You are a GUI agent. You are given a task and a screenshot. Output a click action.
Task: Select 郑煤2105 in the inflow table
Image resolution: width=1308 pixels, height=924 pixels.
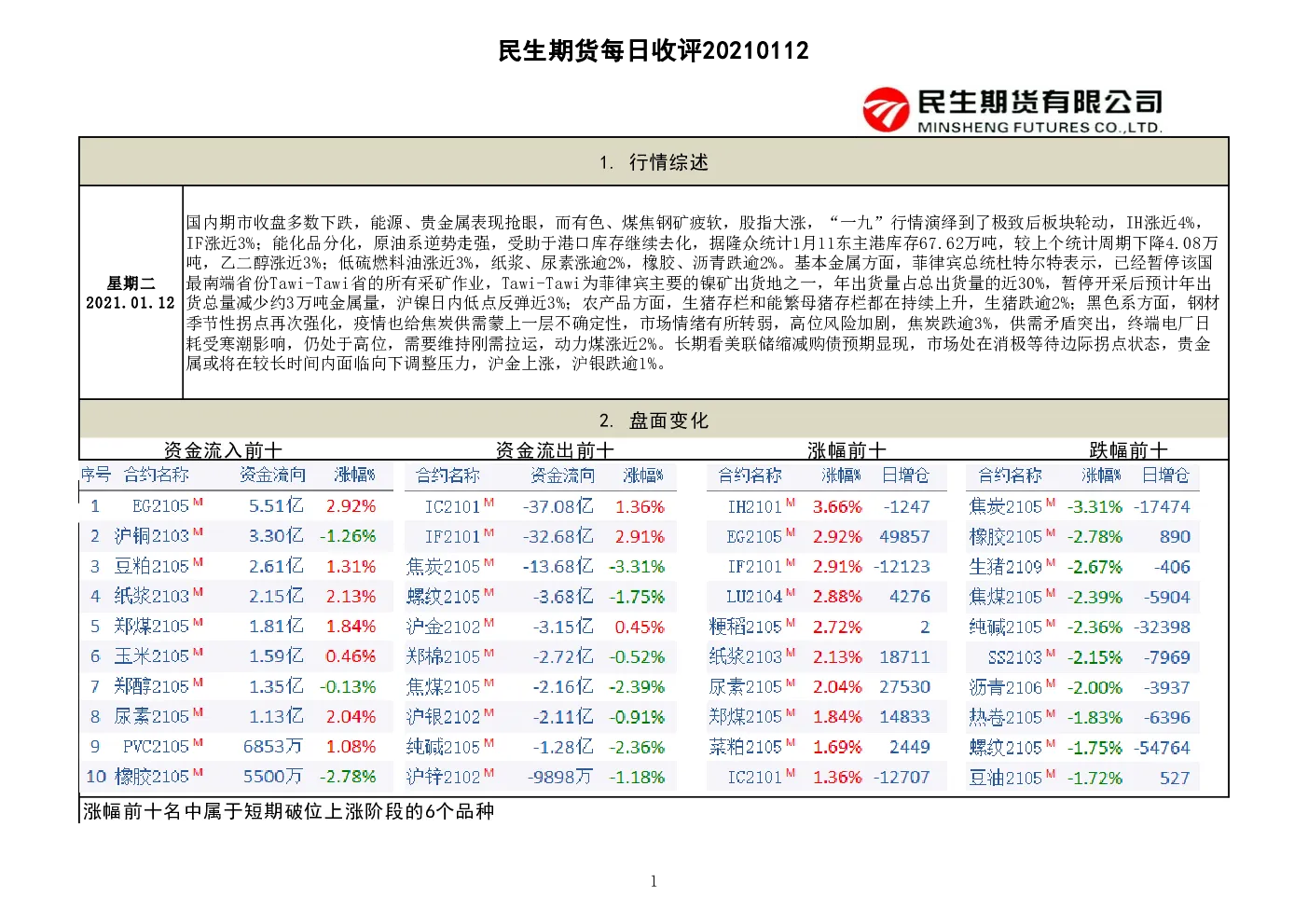pyautogui.click(x=152, y=626)
